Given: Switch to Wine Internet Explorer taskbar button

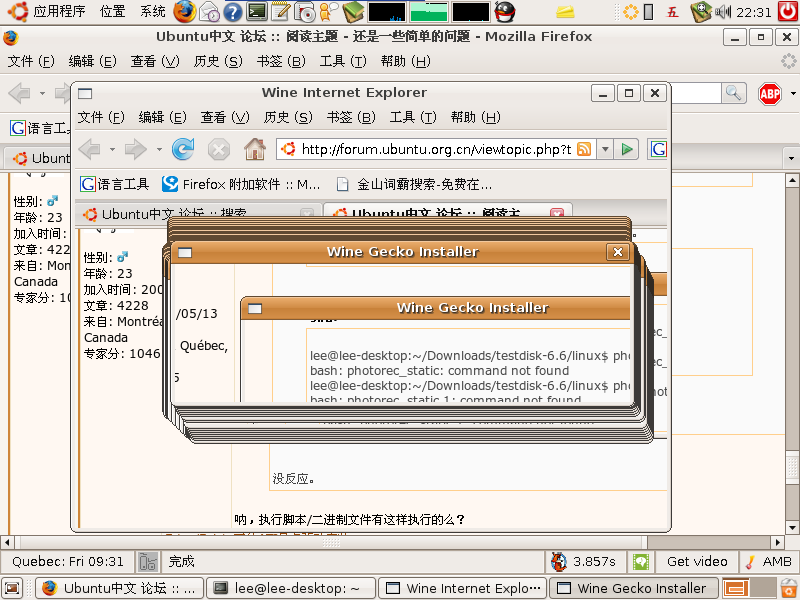Looking at the screenshot, I should (x=463, y=588).
